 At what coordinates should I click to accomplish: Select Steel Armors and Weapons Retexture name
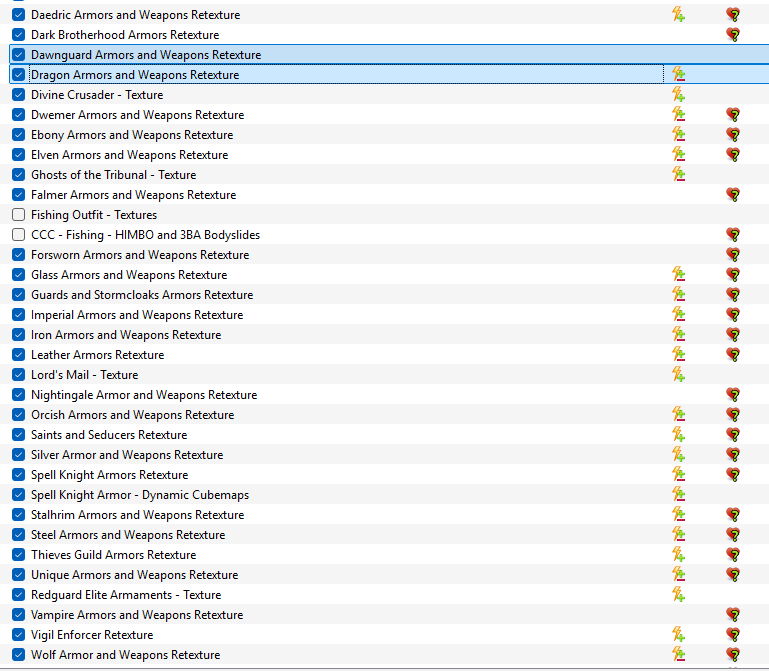128,535
